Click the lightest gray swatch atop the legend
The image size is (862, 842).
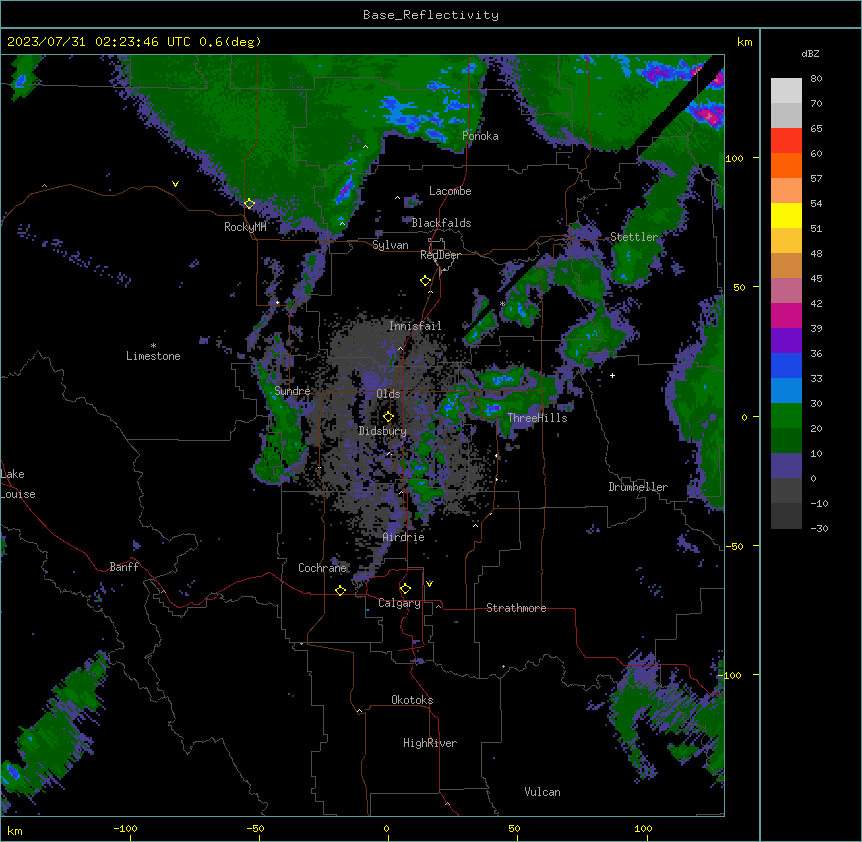coord(786,91)
